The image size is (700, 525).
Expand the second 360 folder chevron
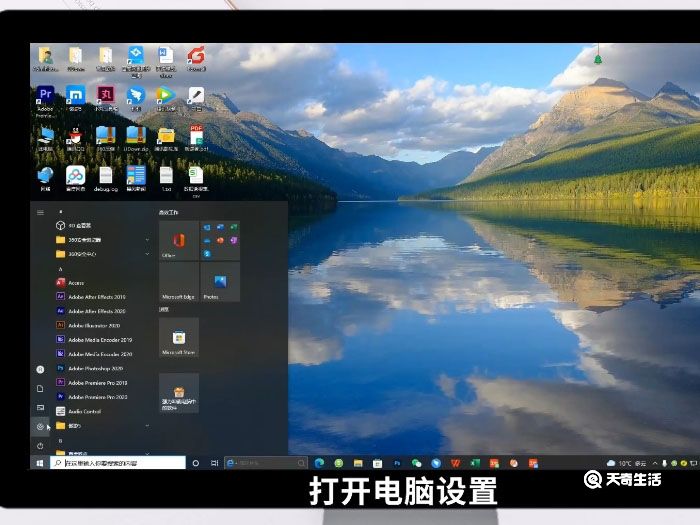(147, 254)
